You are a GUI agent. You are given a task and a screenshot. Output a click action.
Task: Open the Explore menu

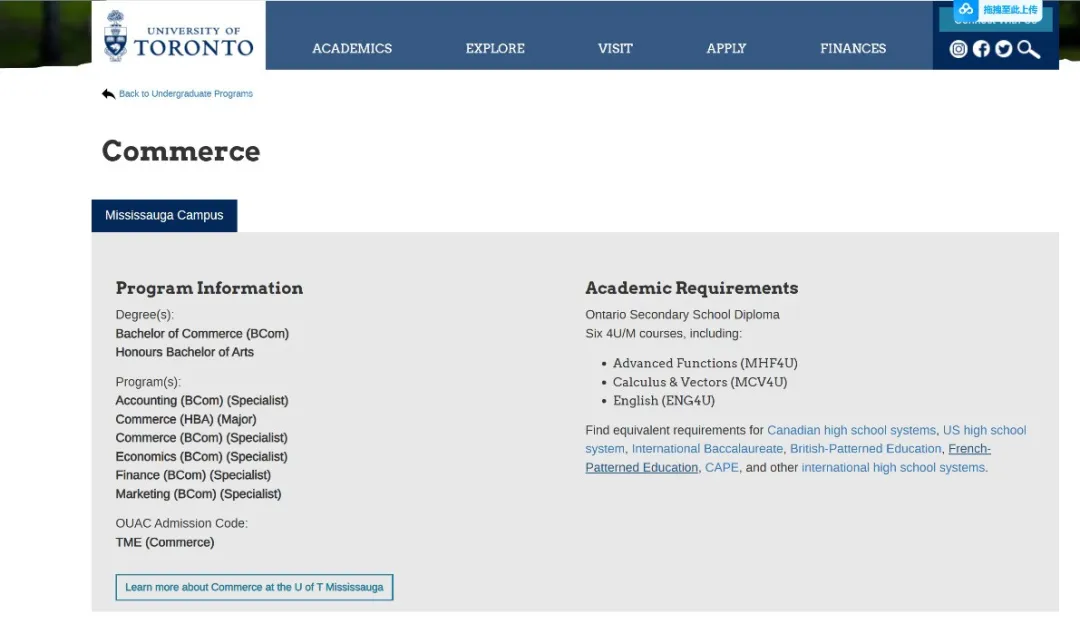pyautogui.click(x=495, y=48)
